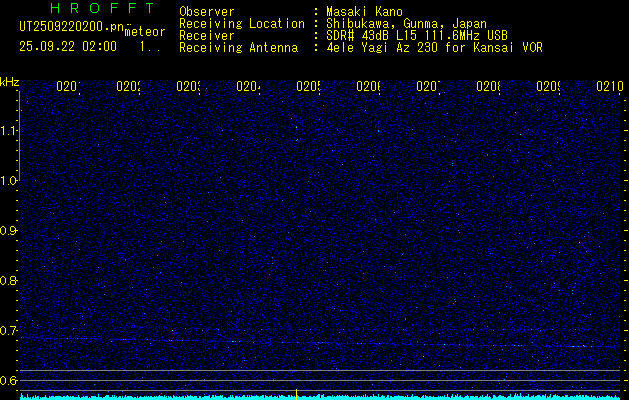Click the yellow spike in the power graph

[297, 392]
